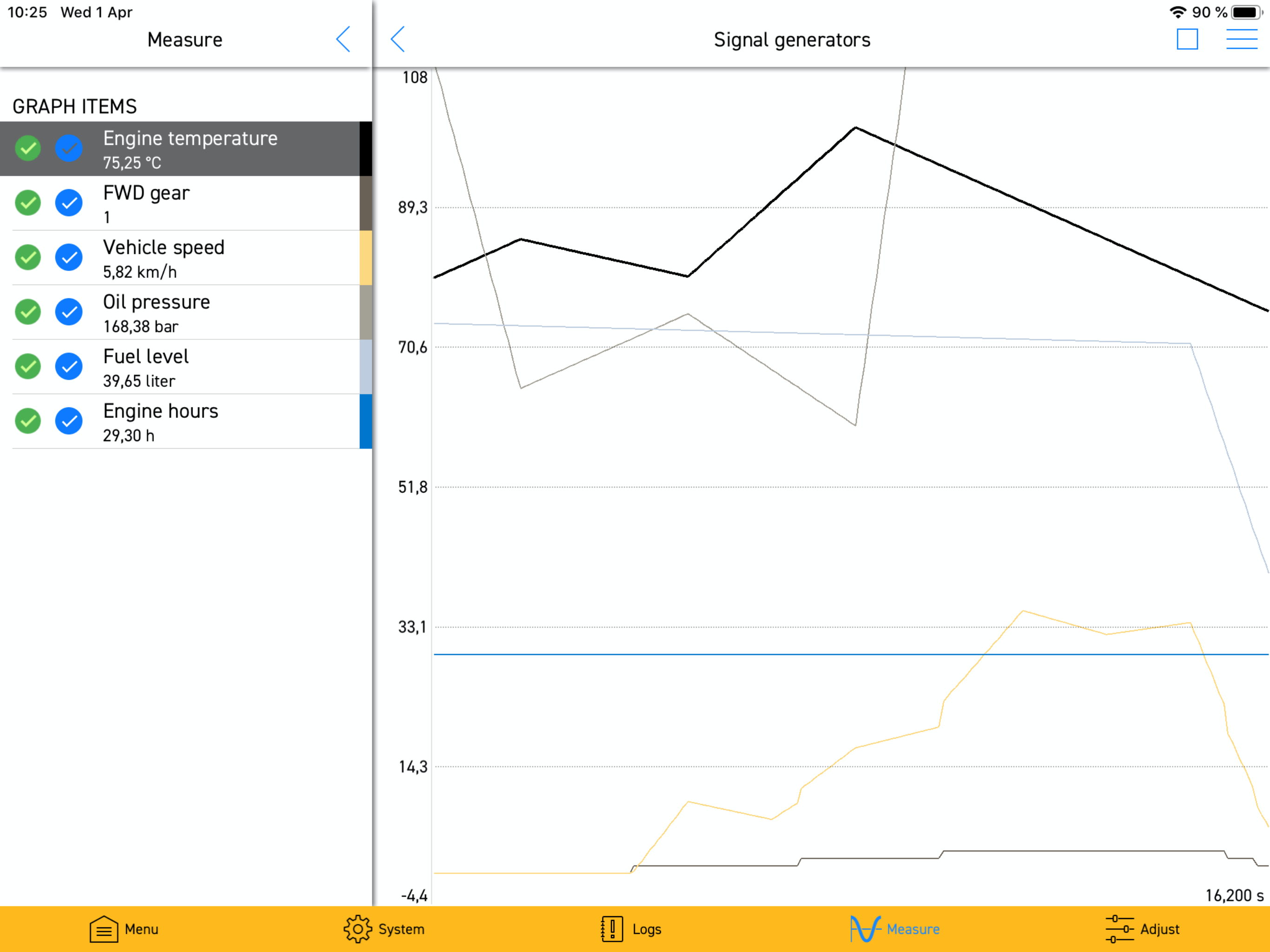Open the Logs notebook icon

(611, 928)
